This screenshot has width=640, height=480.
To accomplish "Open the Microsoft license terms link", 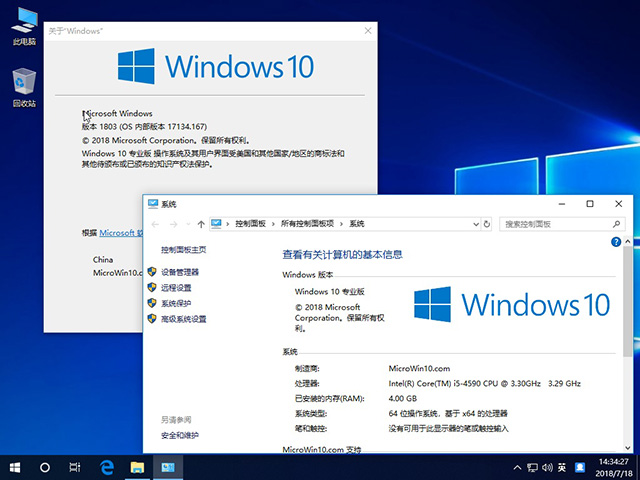I will point(121,233).
